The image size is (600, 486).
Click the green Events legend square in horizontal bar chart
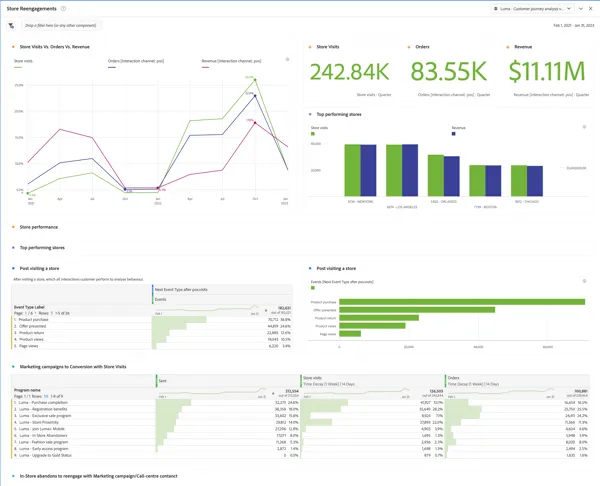tap(313, 288)
